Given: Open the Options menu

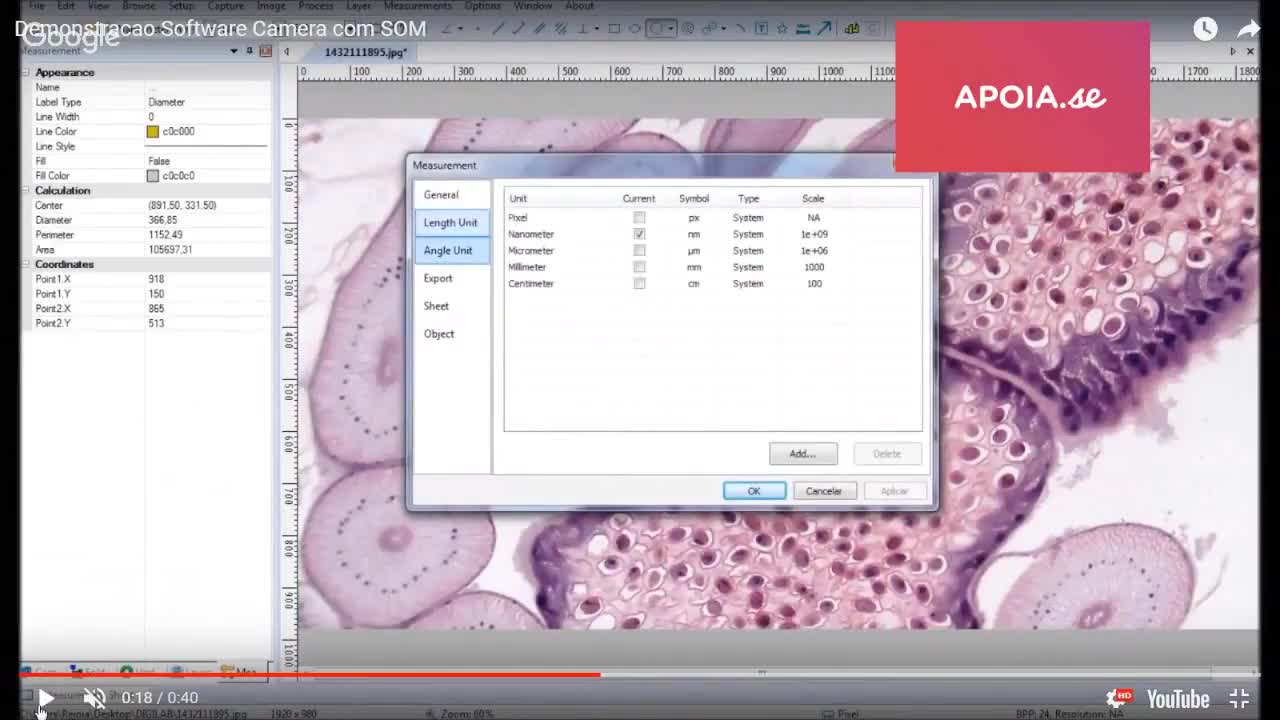Looking at the screenshot, I should 482,6.
